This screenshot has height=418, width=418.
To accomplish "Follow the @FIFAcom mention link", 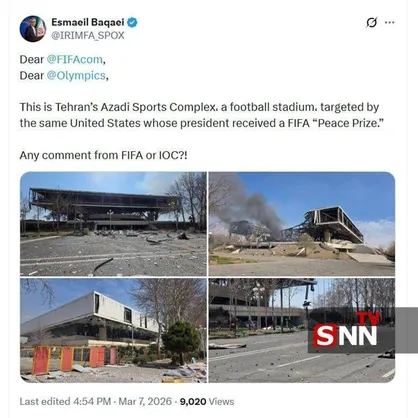I will 75,59.
